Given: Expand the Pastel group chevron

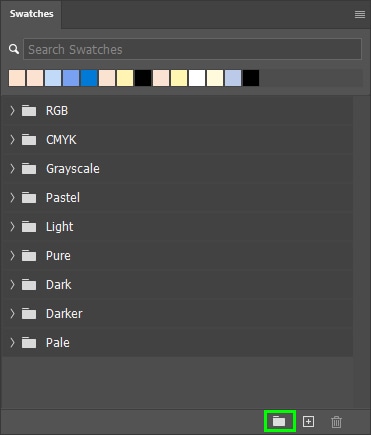Looking at the screenshot, I should [12, 198].
